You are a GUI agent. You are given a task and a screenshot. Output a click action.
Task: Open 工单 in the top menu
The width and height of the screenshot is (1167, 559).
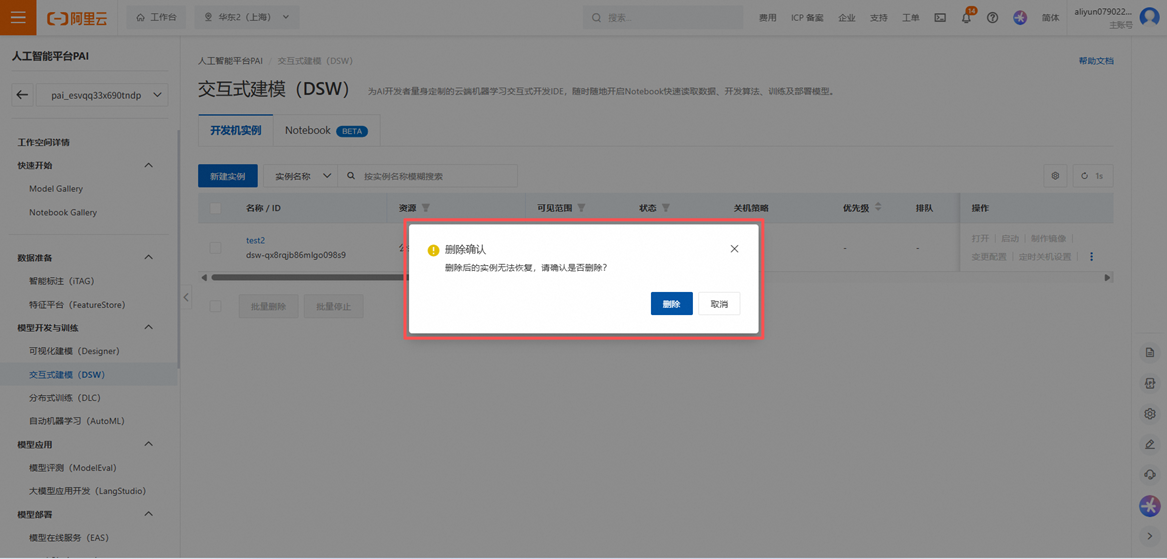tap(910, 18)
